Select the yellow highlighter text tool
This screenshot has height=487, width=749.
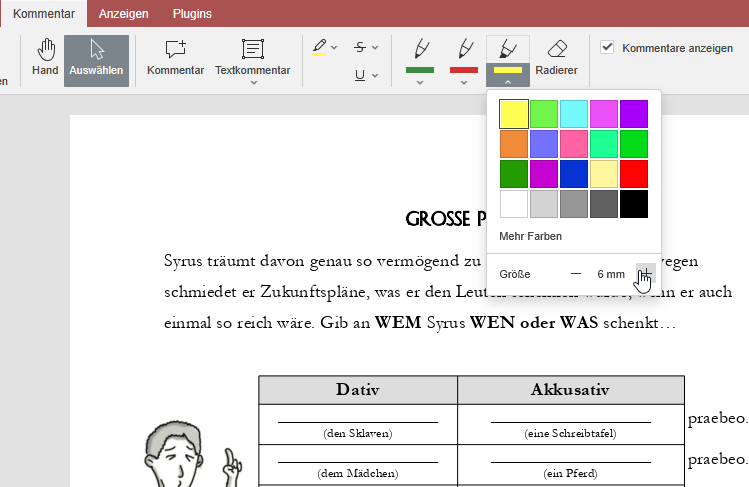[x=319, y=47]
